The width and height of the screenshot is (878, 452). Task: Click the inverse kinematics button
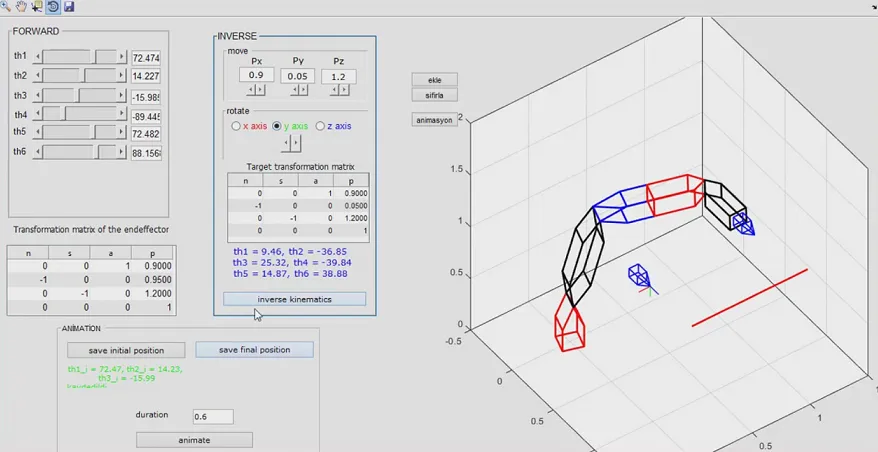coord(295,299)
